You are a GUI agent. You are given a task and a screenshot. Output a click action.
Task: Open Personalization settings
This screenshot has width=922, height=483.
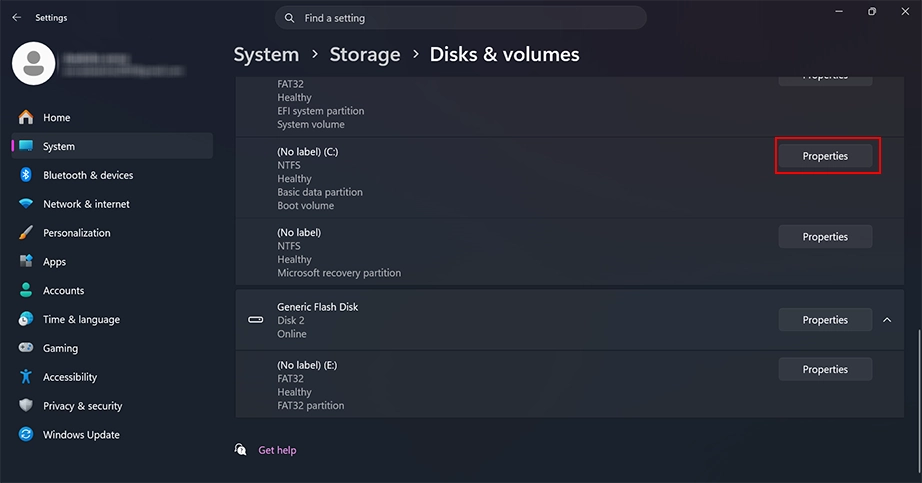[112, 233]
